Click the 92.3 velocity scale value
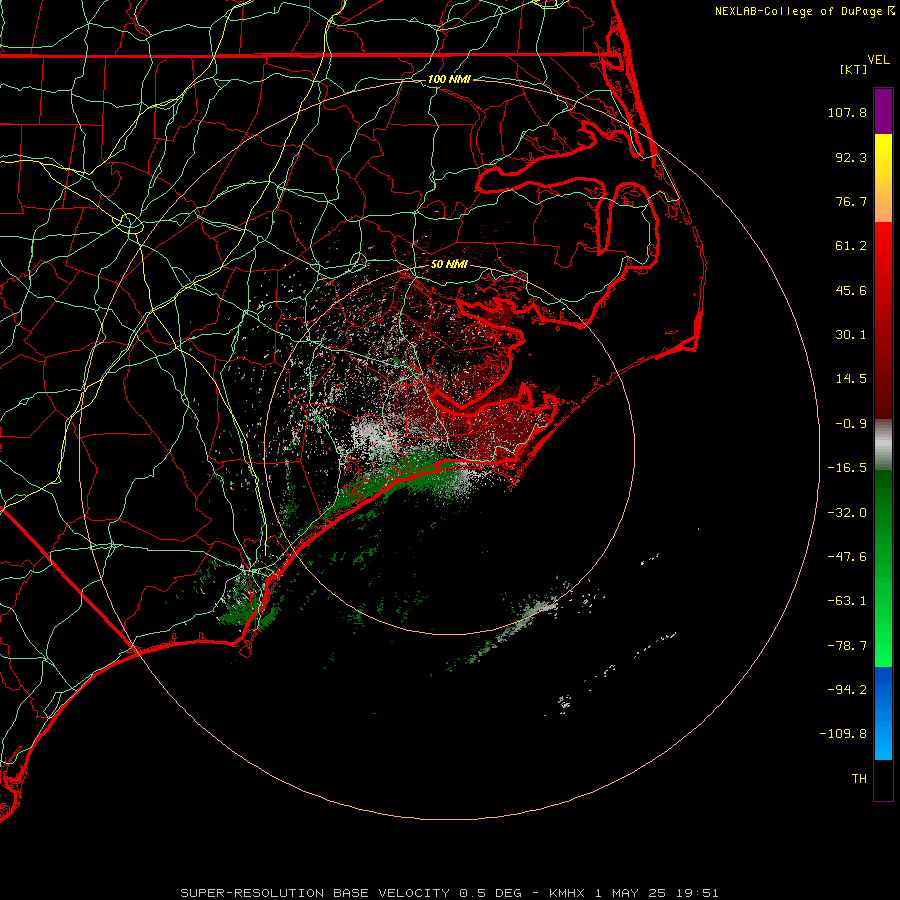This screenshot has width=900, height=900. click(x=851, y=157)
